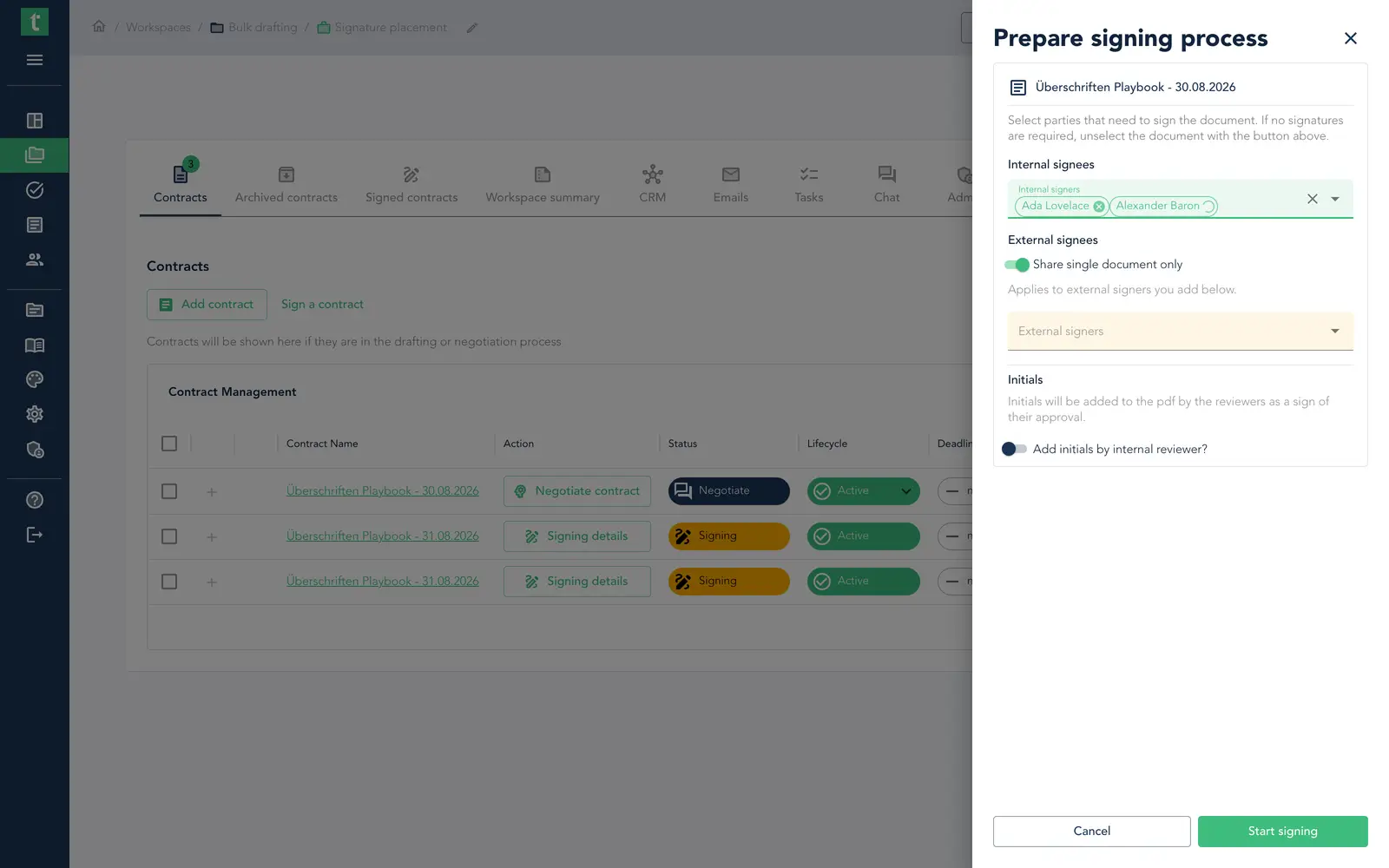Viewport: 1389px width, 868px height.
Task: Toggle Share single document only switch
Action: (x=1017, y=265)
